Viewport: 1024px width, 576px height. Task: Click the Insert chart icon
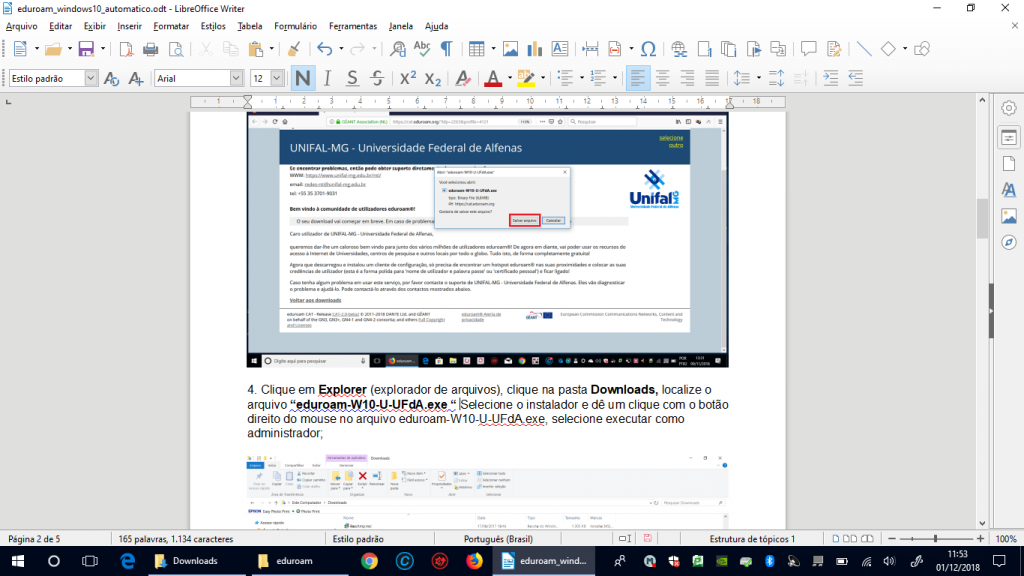click(x=535, y=49)
